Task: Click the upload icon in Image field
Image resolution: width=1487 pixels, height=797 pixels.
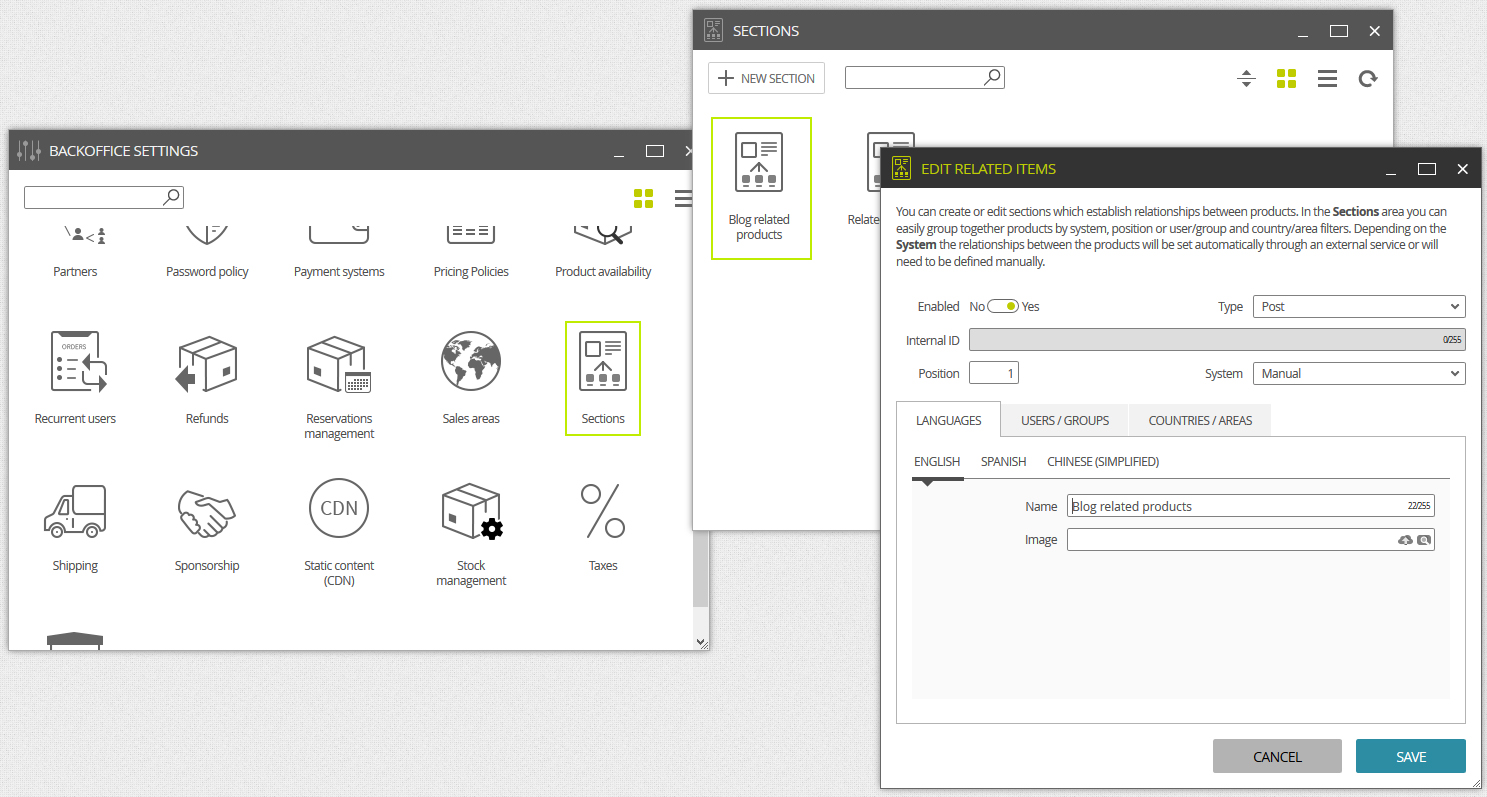Action: [x=1405, y=540]
